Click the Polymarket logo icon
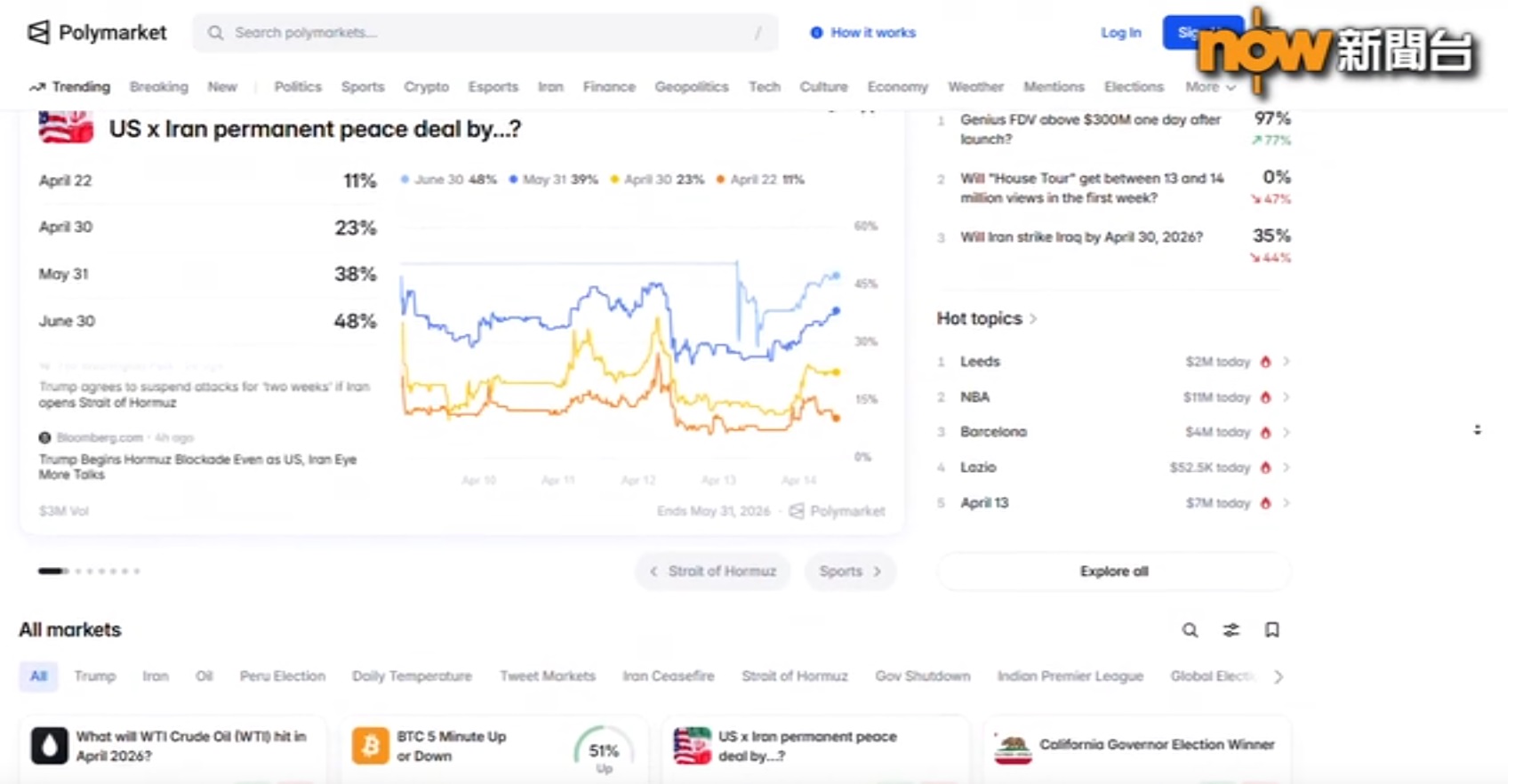The width and height of the screenshot is (1515, 784). tap(38, 33)
